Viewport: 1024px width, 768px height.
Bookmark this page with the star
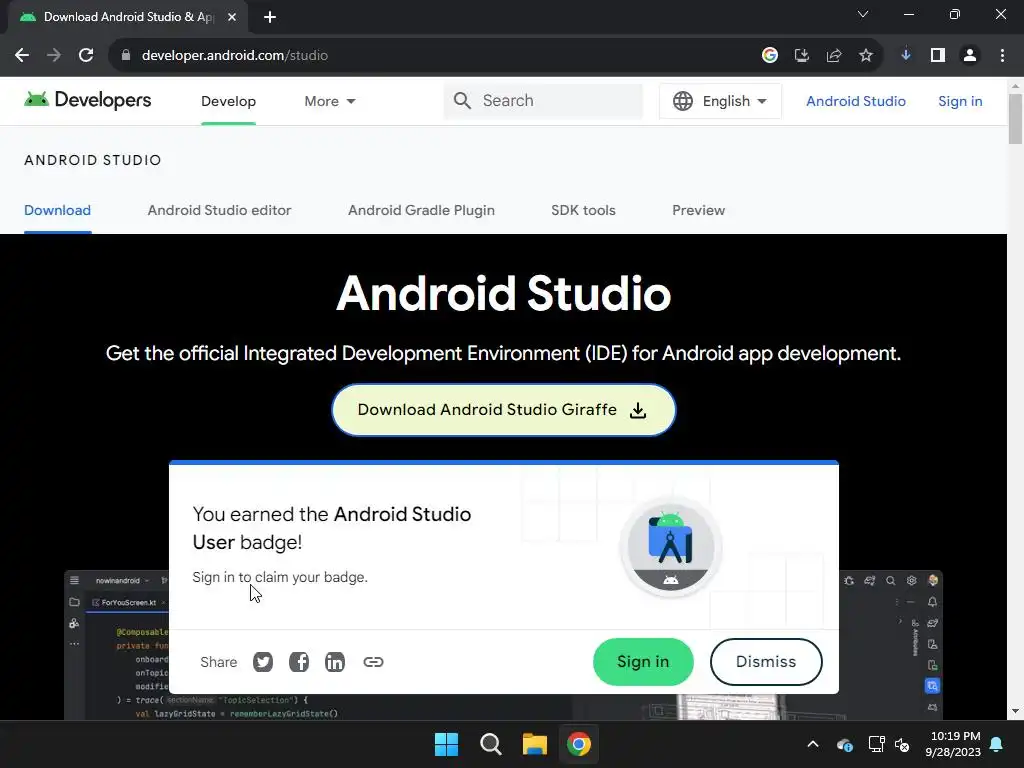tap(866, 56)
